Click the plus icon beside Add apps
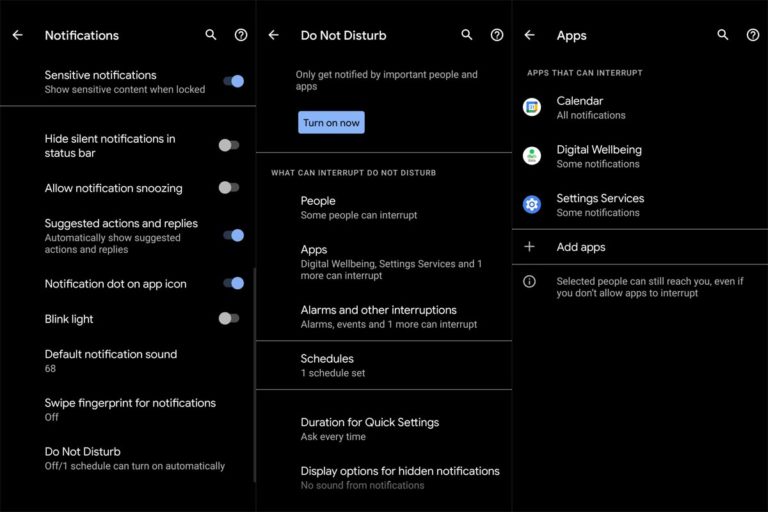 tap(529, 246)
